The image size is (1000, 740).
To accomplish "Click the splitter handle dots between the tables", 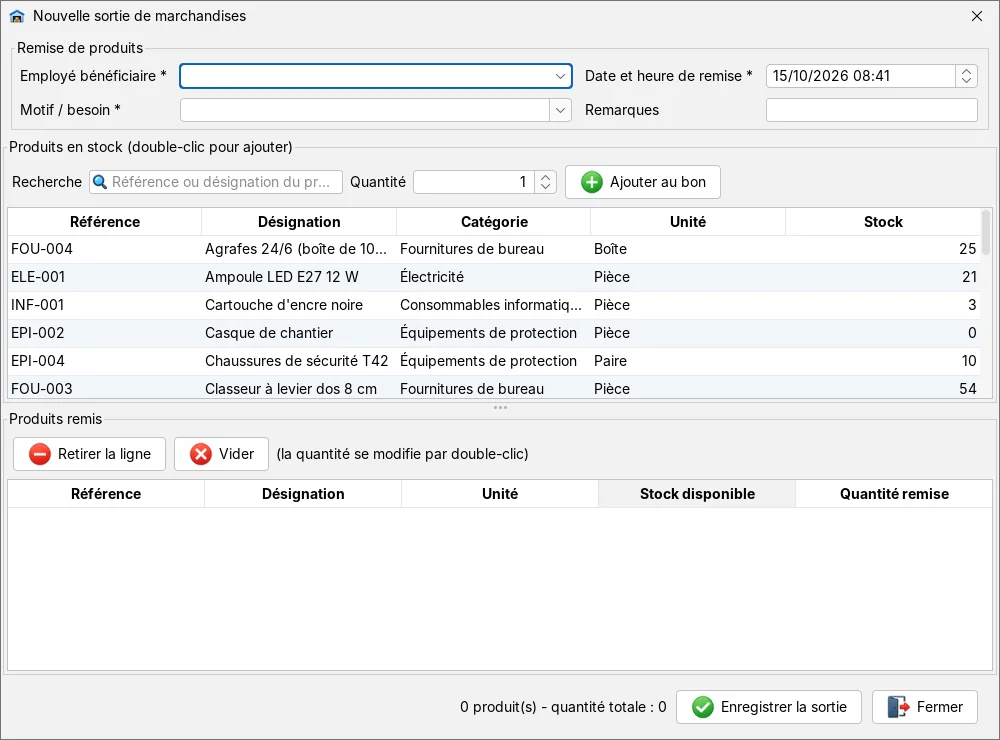I will pyautogui.click(x=500, y=407).
